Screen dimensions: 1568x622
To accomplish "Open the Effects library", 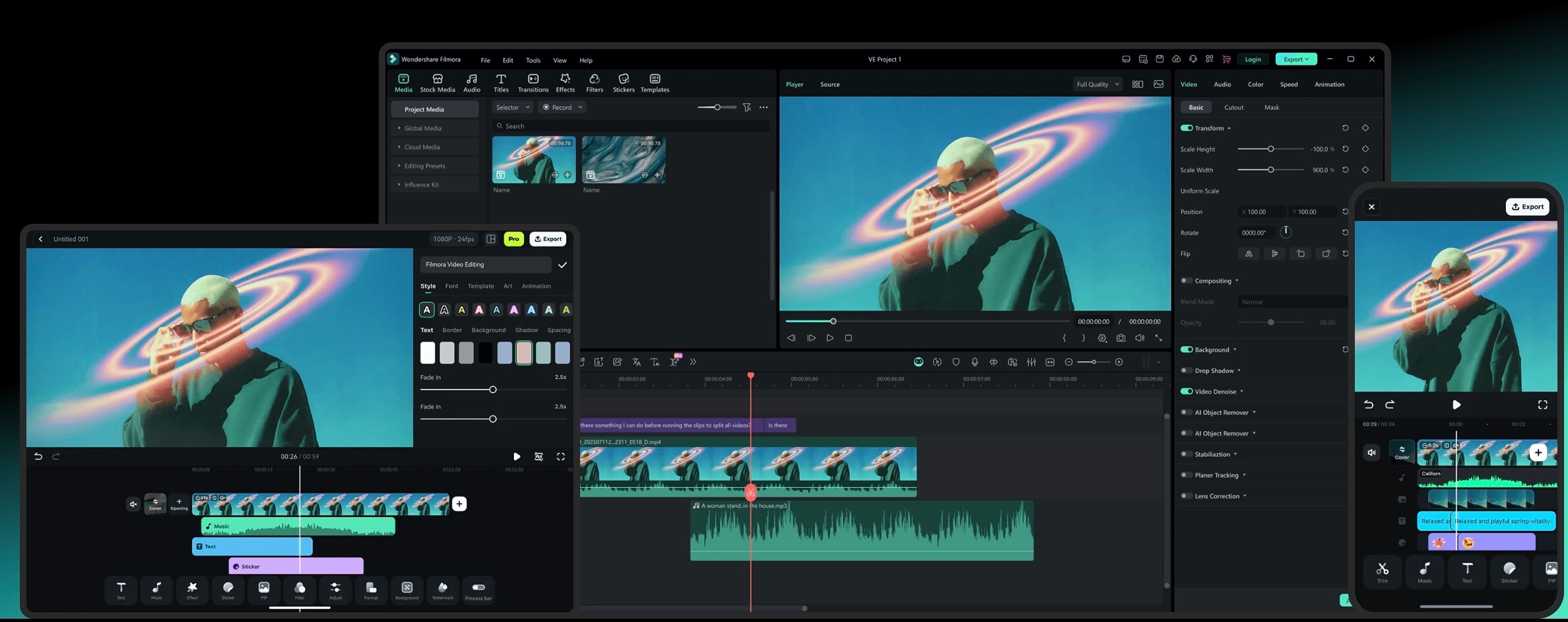I will coord(565,82).
